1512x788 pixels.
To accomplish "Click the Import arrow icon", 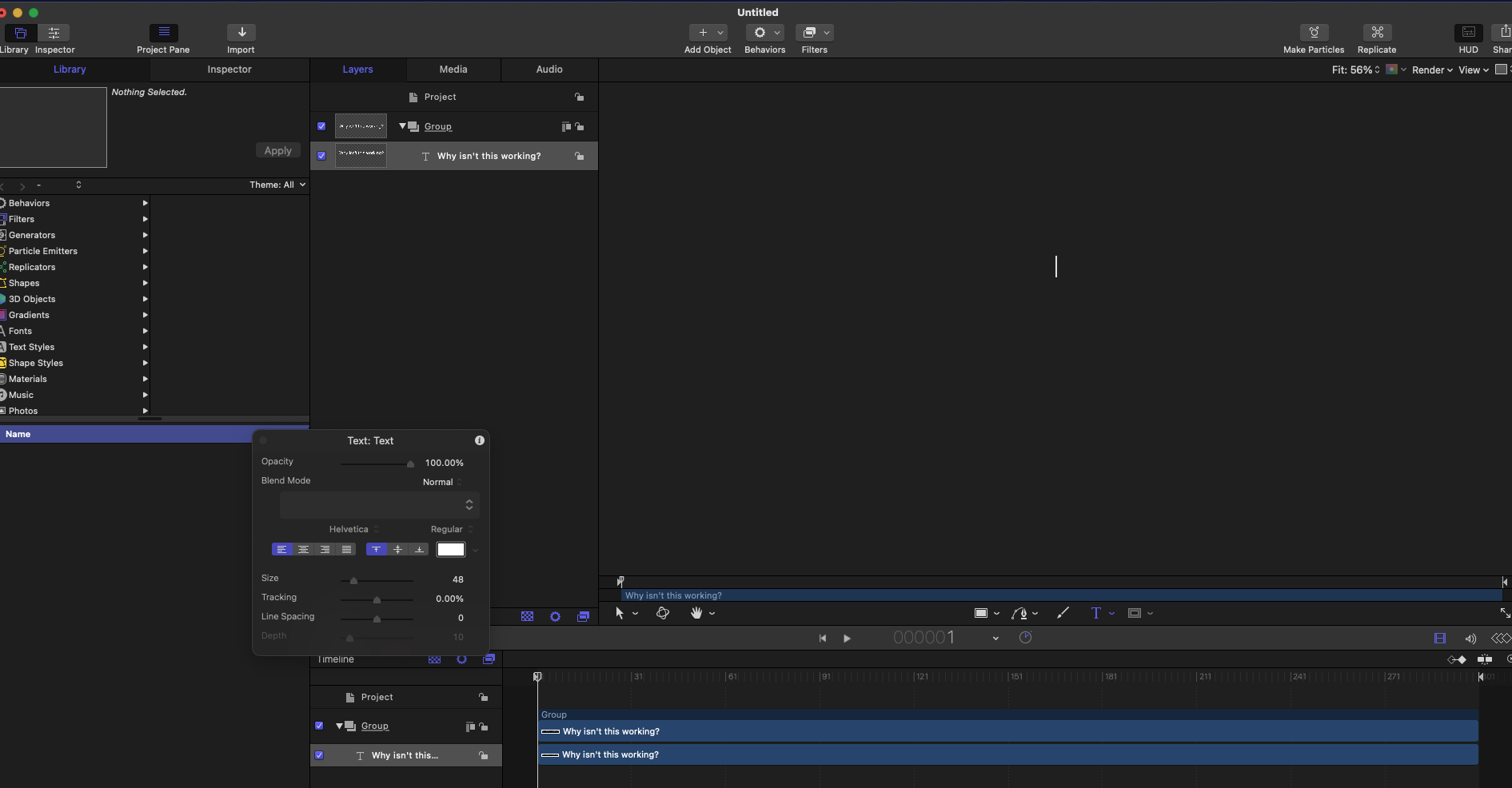I will click(241, 33).
